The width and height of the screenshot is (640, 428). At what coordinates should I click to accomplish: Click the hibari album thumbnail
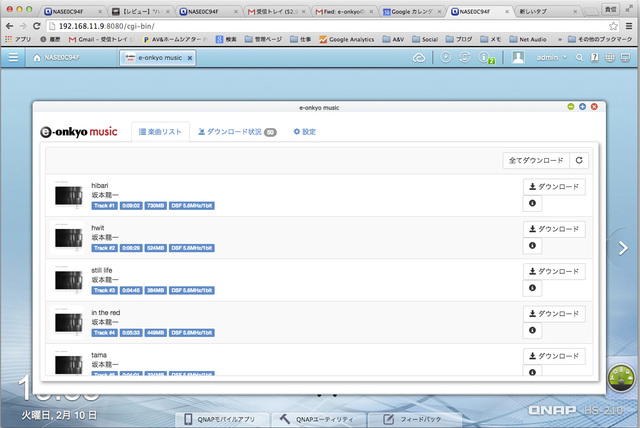68,196
